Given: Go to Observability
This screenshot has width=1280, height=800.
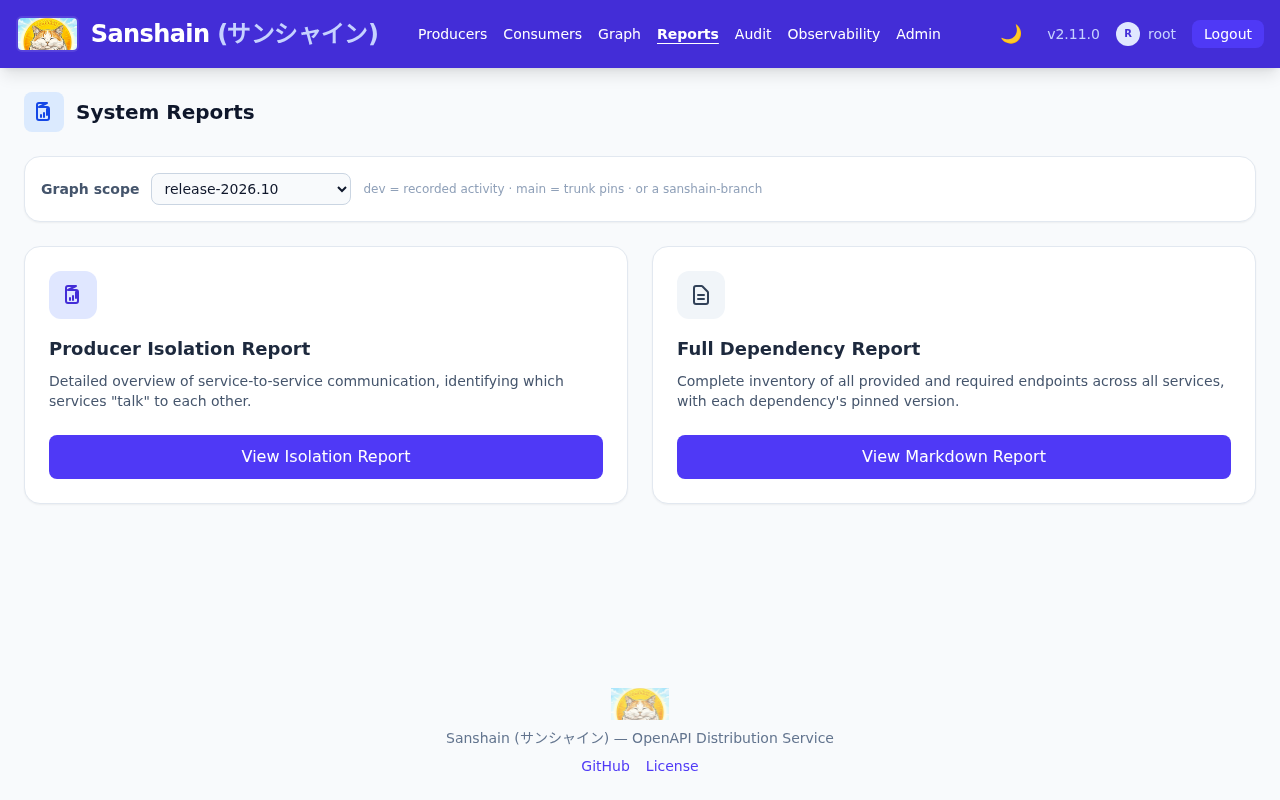Looking at the screenshot, I should [834, 34].
